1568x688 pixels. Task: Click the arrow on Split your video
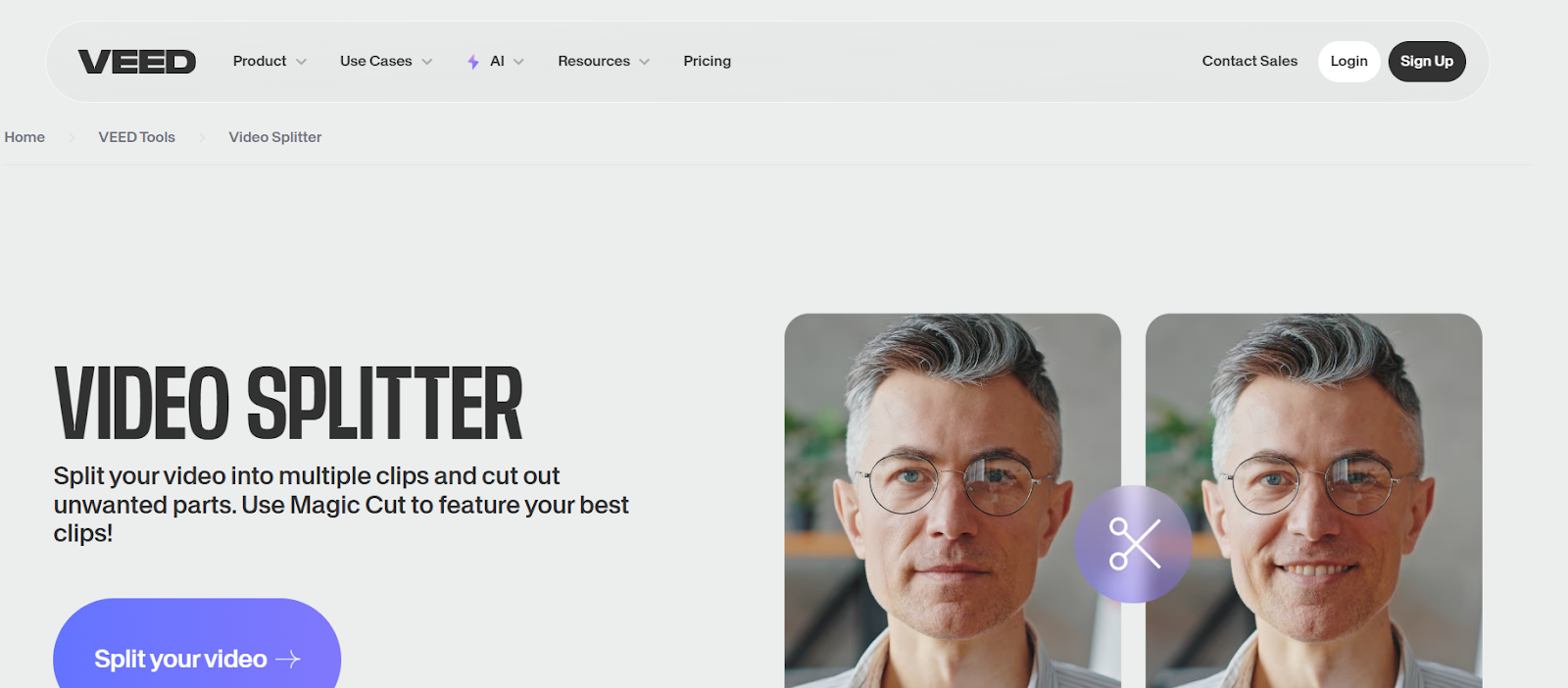click(x=288, y=660)
